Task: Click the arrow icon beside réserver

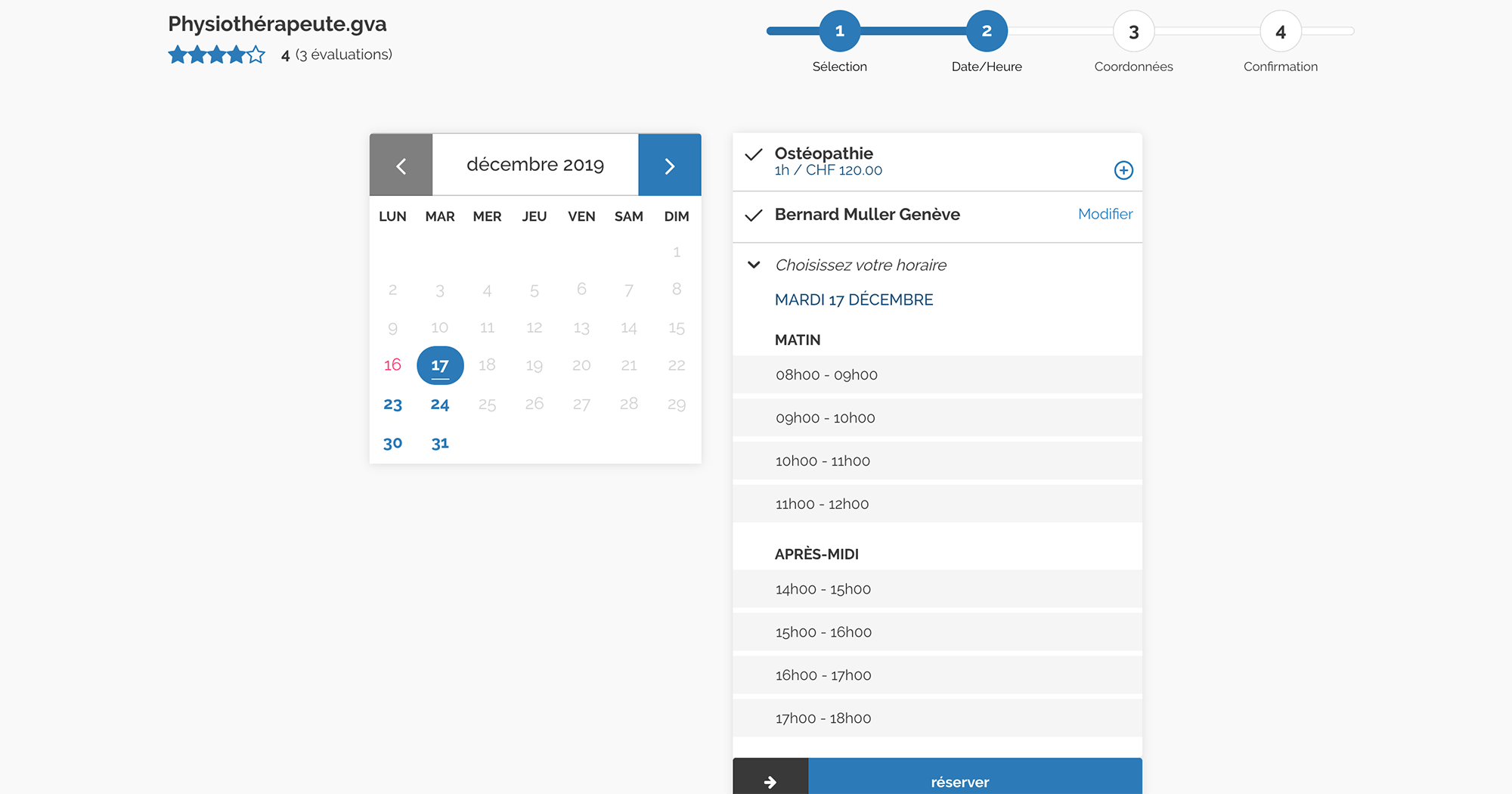Action: point(770,781)
